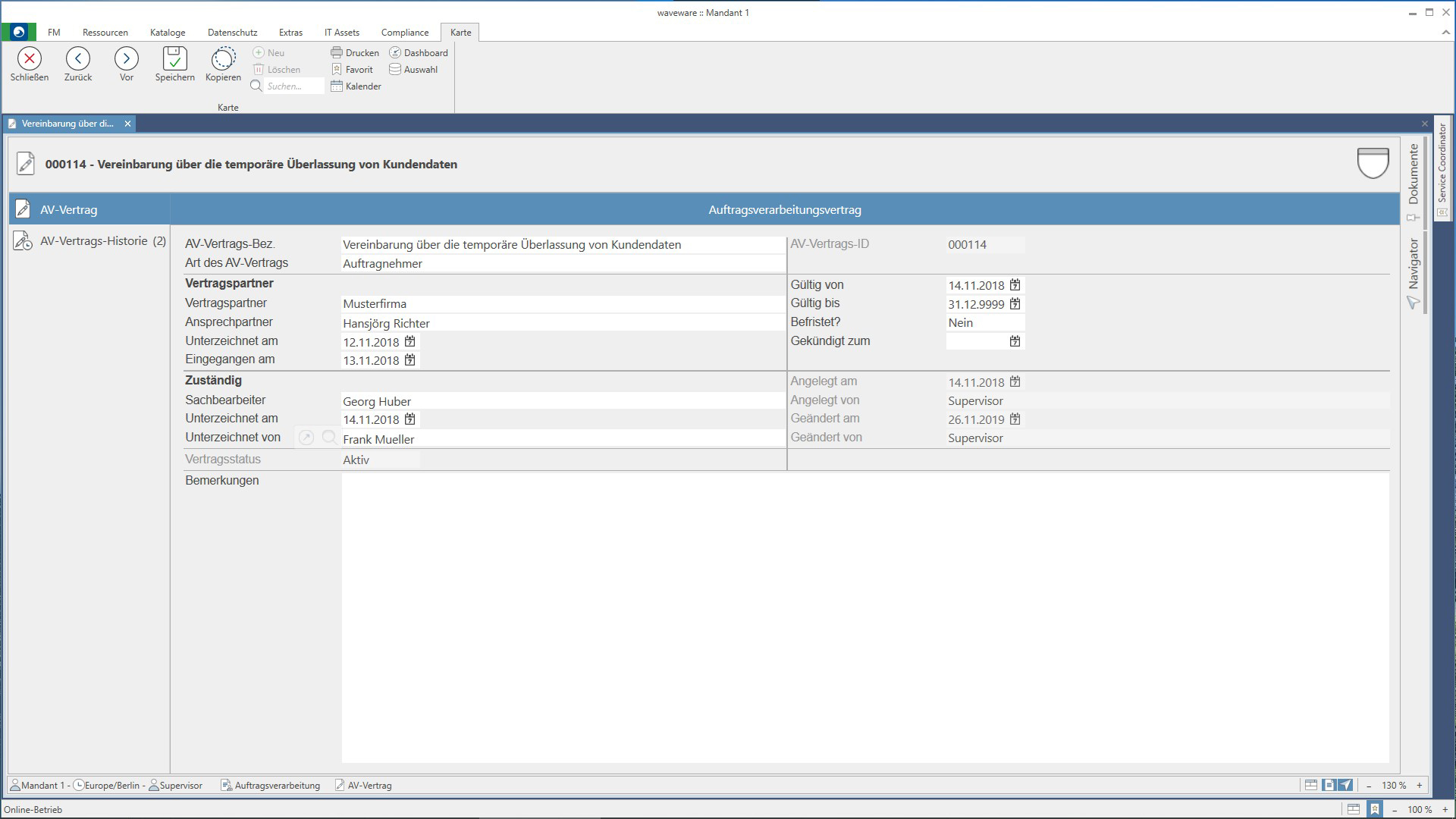Toggle the navigator arrow in the status bar
The height and width of the screenshot is (819, 1456).
1346,786
